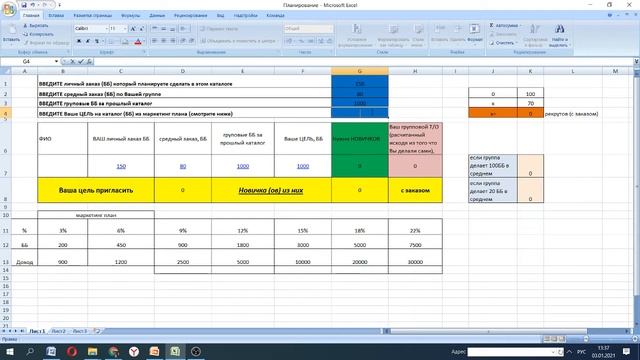Open the Общий number format dropdown
The width and height of the screenshot is (640, 360).
(x=330, y=29)
